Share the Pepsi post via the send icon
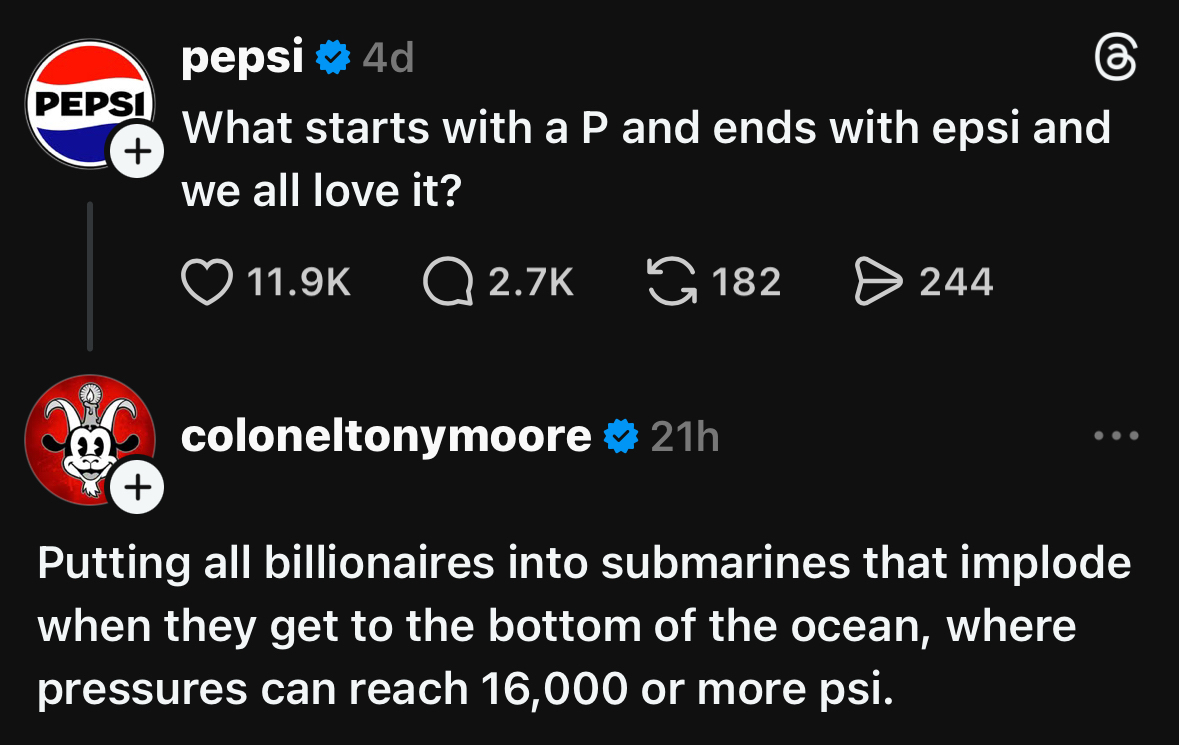This screenshot has height=745, width=1179. click(x=879, y=282)
